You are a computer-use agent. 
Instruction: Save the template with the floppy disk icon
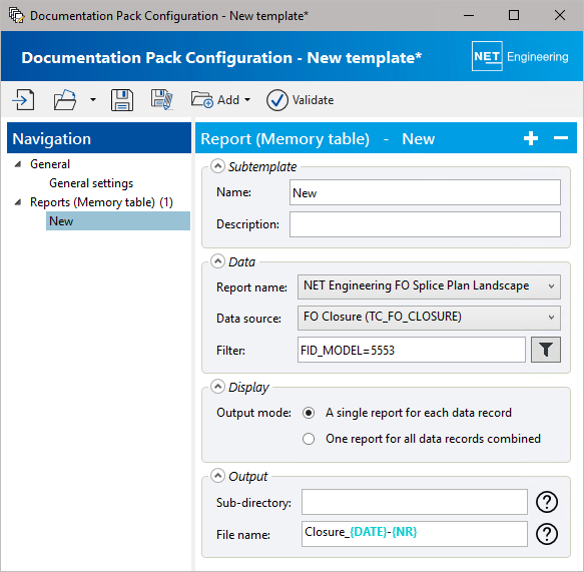[122, 99]
